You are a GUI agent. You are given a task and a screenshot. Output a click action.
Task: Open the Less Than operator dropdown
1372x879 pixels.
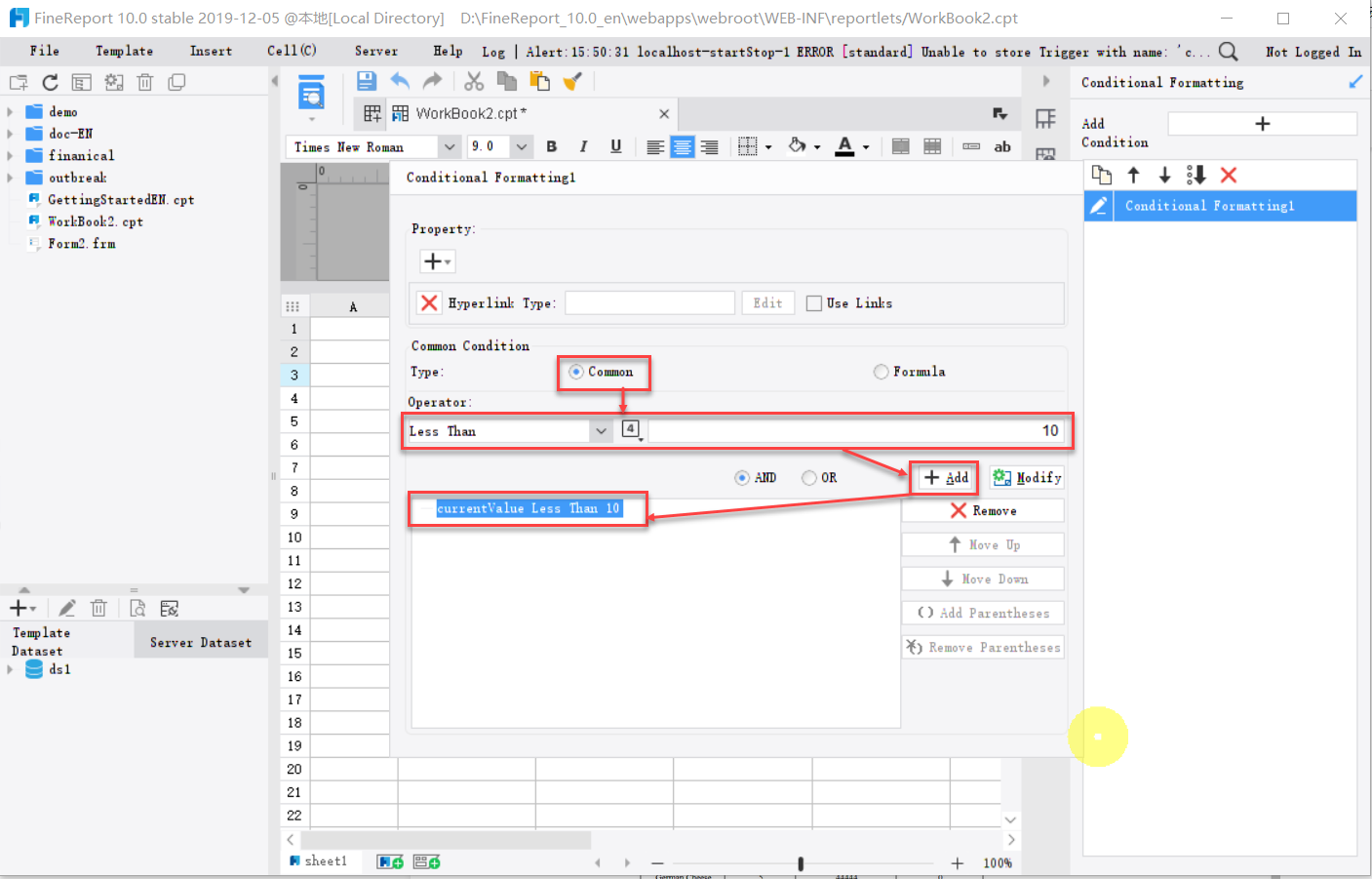(601, 430)
